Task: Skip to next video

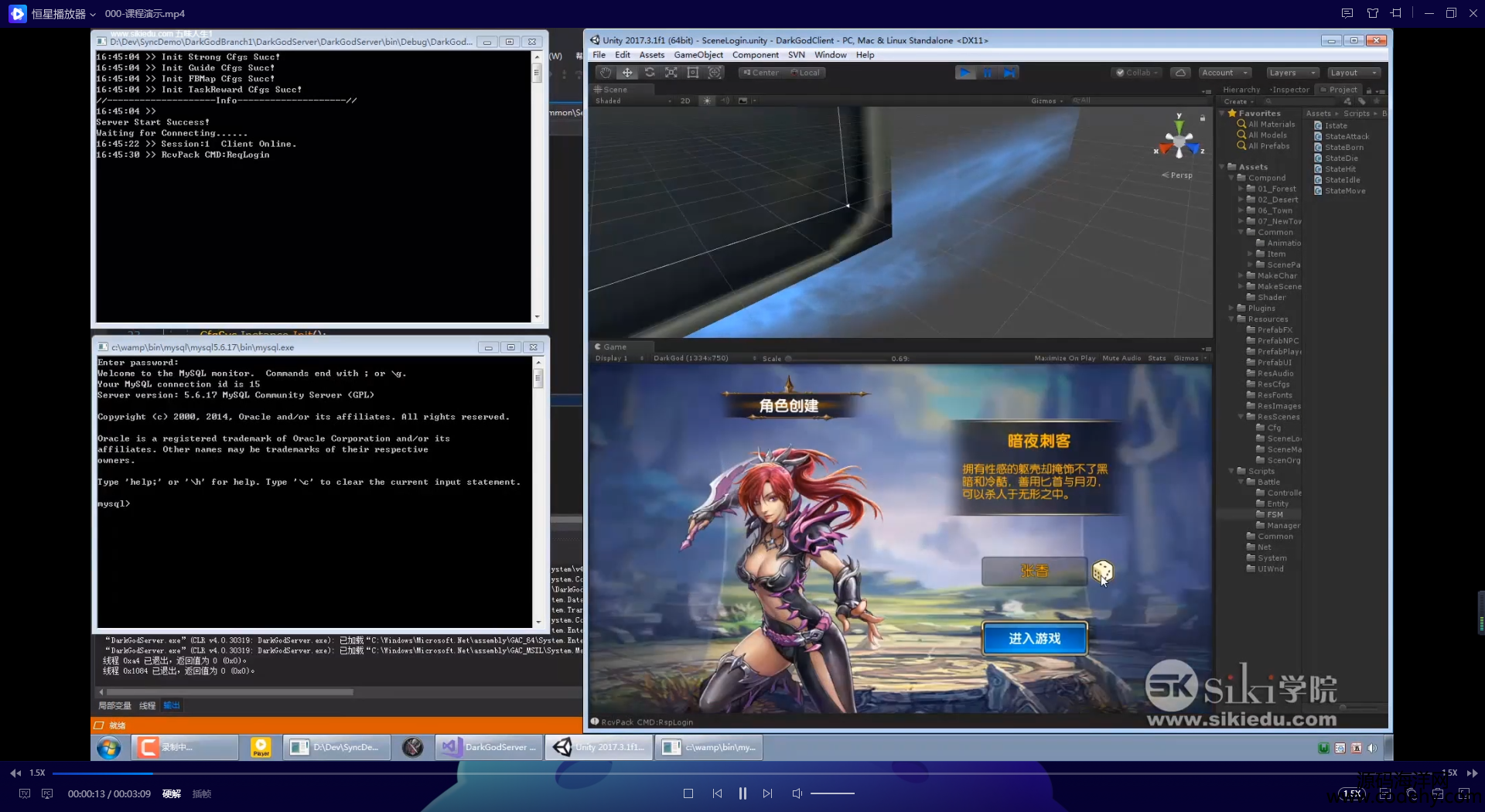Action: point(767,793)
